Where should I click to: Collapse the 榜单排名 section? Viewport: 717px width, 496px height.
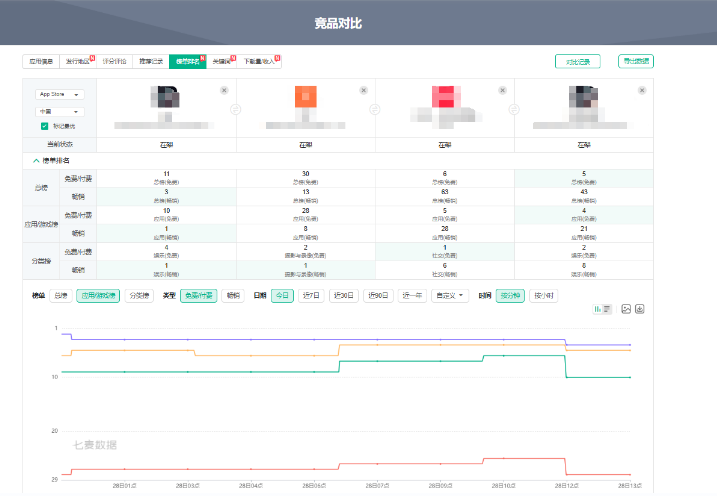coord(37,160)
